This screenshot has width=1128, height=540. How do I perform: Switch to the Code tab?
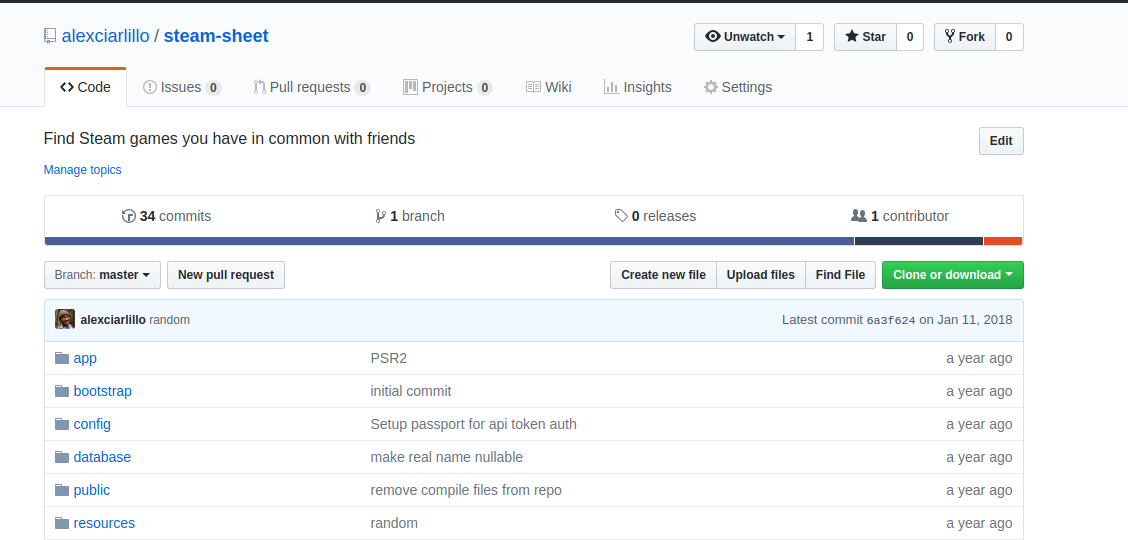86,87
